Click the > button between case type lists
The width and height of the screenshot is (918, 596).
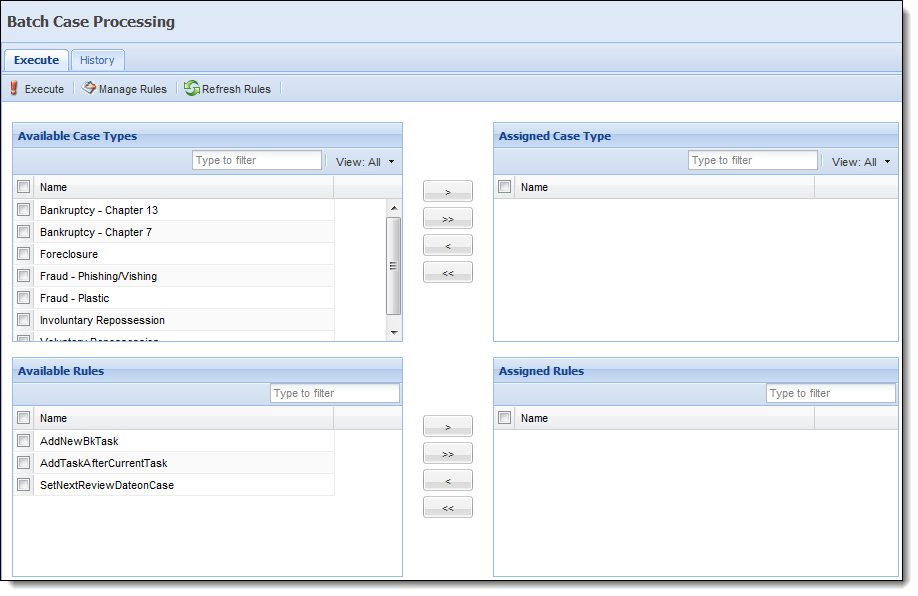(x=448, y=191)
